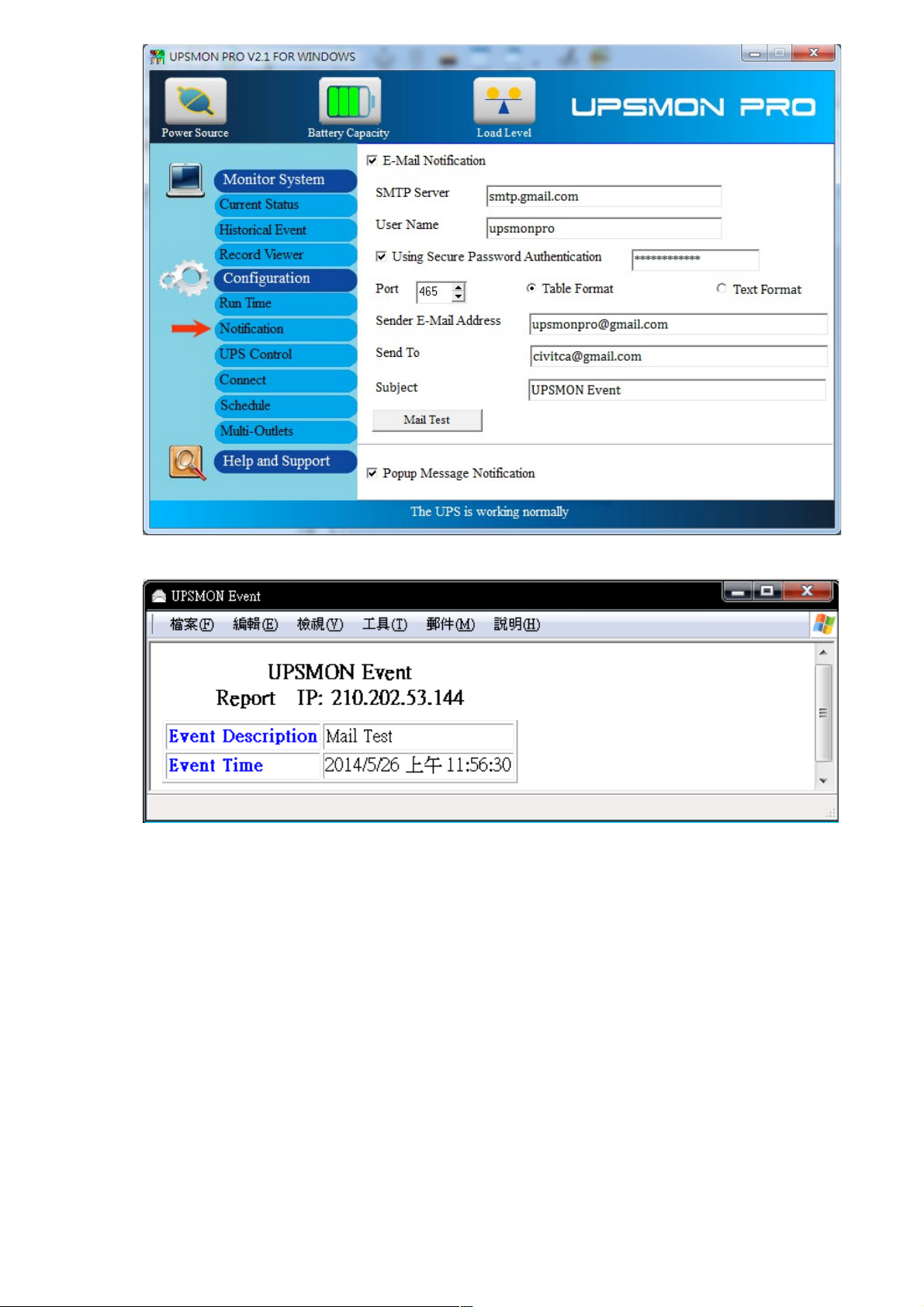Viewport: 924px width, 1307px height.
Task: Increase the Port value with up arrow
Action: [459, 287]
